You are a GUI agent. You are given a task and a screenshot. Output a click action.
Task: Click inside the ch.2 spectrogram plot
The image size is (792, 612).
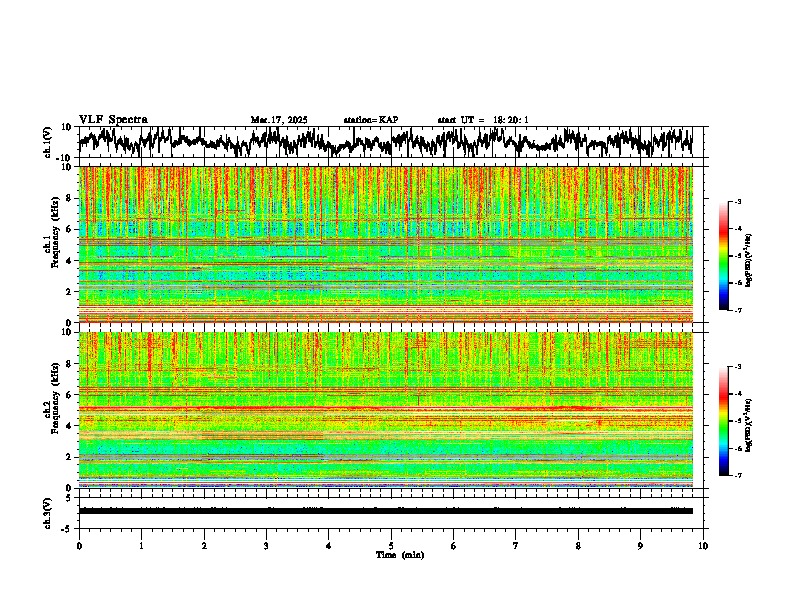click(x=385, y=410)
